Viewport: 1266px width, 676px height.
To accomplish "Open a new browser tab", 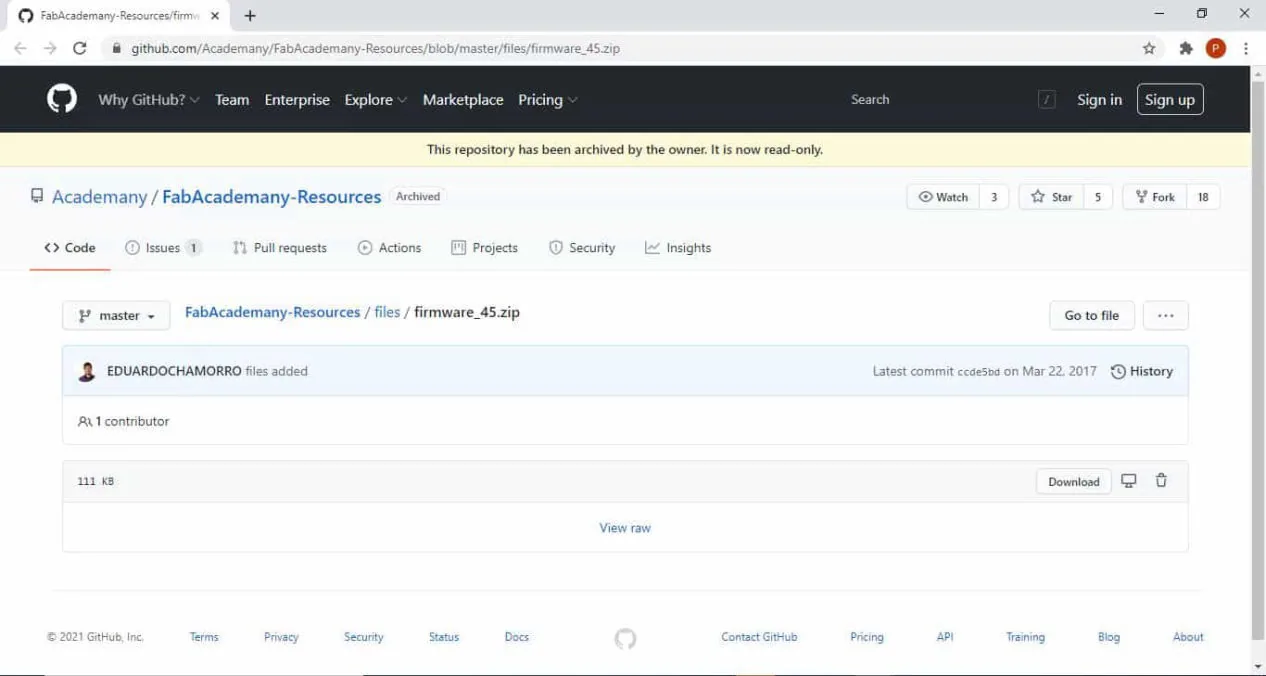I will (x=250, y=16).
